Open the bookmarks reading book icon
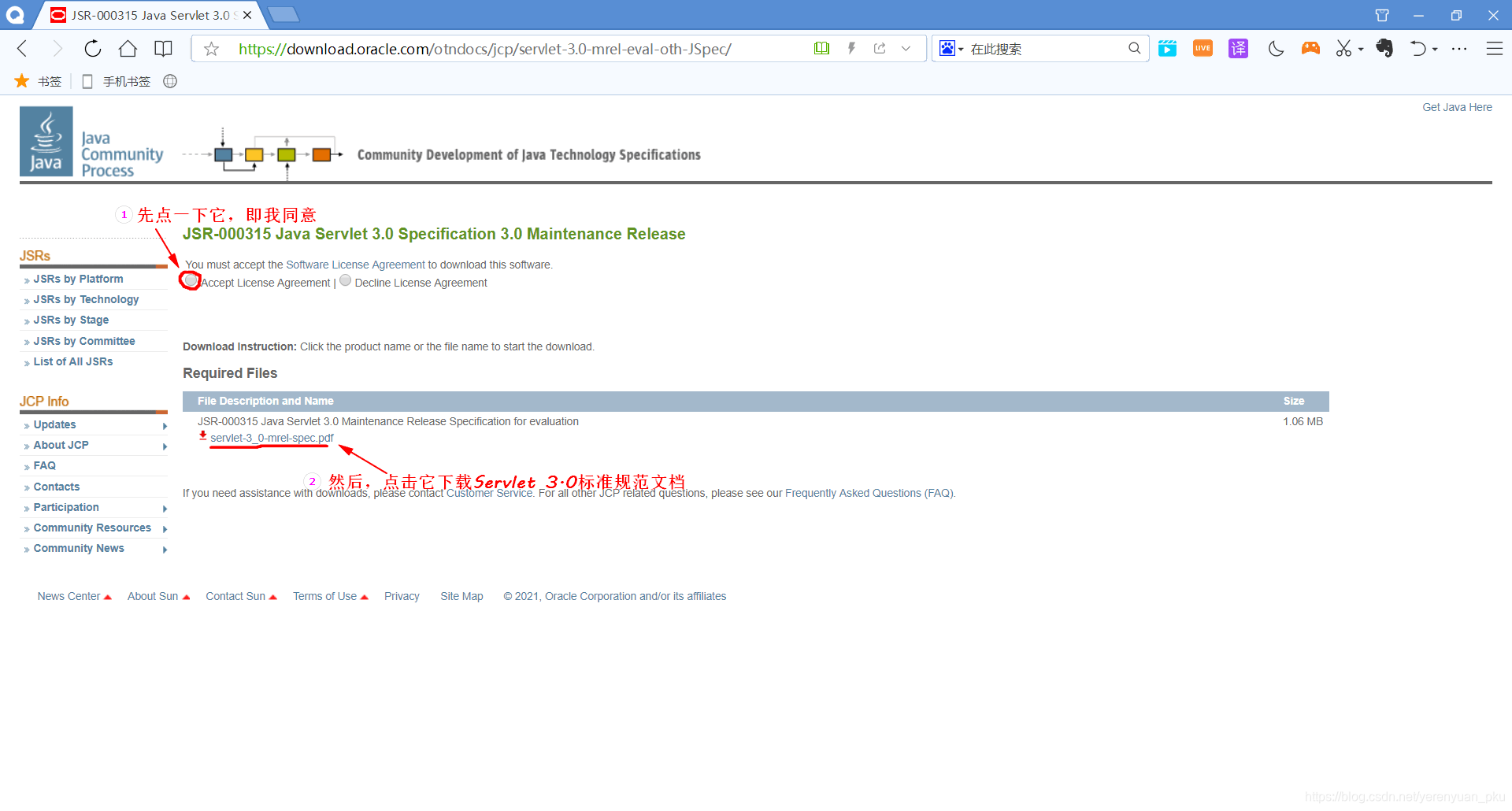The width and height of the screenshot is (1512, 811). pyautogui.click(x=163, y=49)
